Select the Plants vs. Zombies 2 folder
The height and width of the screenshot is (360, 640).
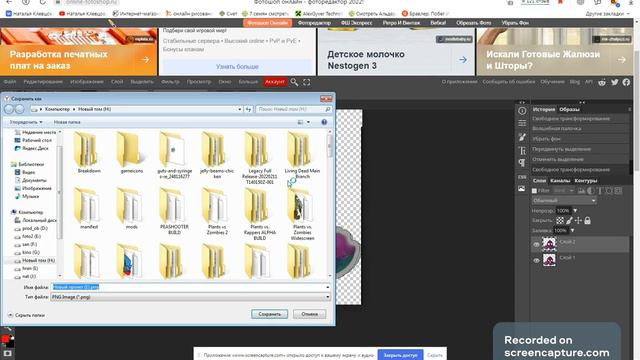point(217,211)
